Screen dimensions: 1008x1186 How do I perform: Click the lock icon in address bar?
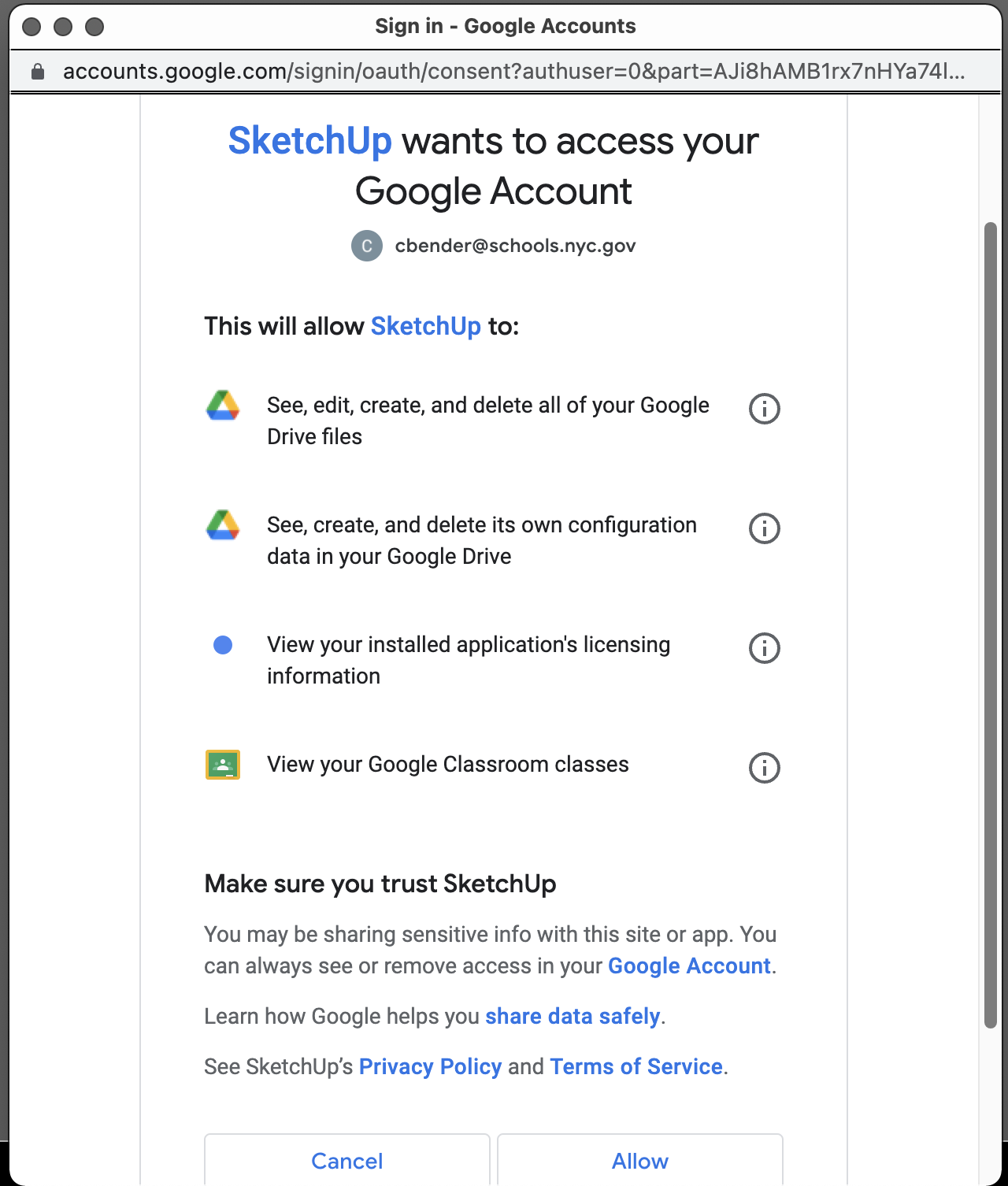click(x=37, y=72)
